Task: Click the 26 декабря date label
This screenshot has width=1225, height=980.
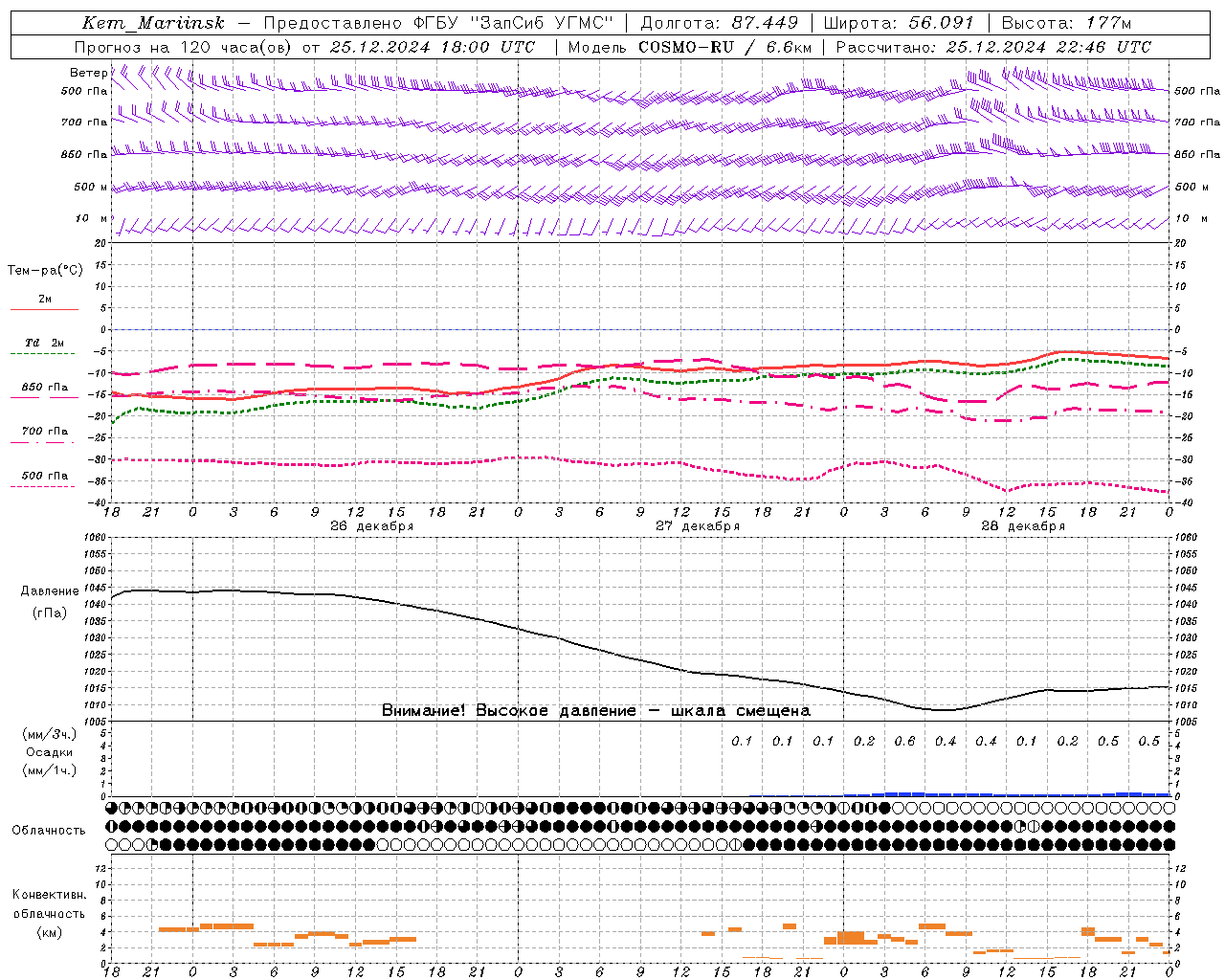Action: click(372, 526)
